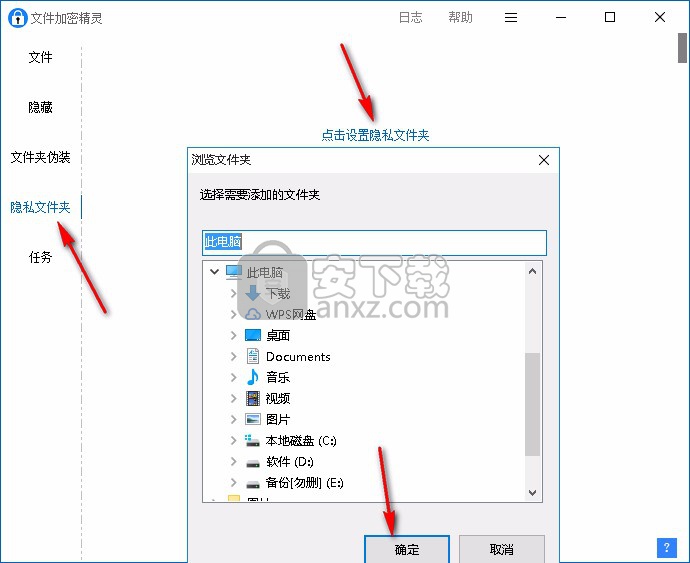Select the 此电脑 tree label
The image size is (690, 563).
point(265,272)
